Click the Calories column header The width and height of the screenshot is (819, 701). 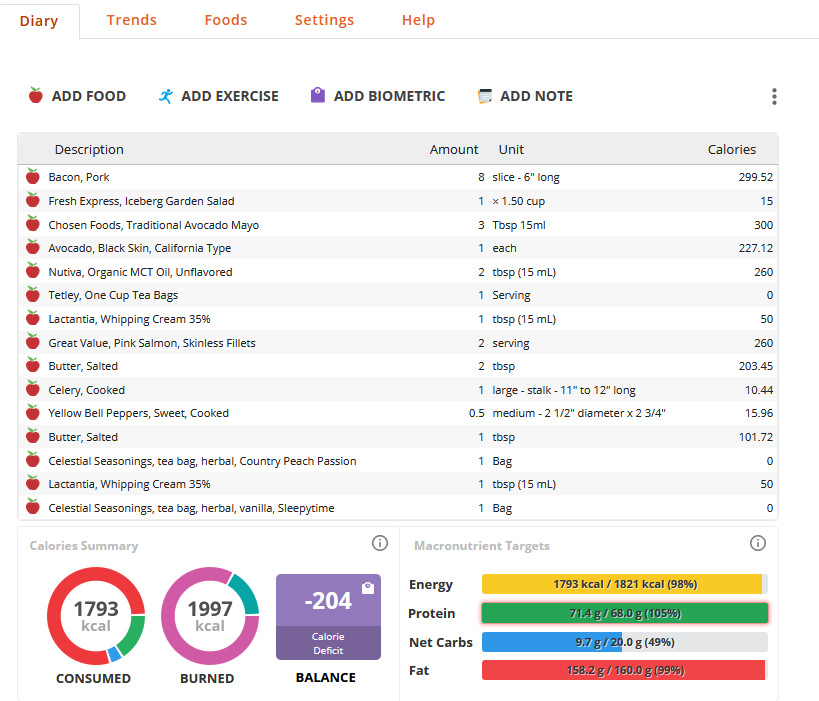732,149
